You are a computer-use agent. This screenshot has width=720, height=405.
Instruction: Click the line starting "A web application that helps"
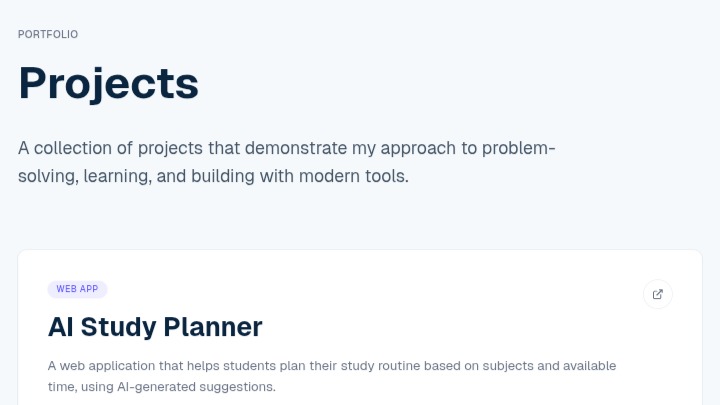click(332, 366)
